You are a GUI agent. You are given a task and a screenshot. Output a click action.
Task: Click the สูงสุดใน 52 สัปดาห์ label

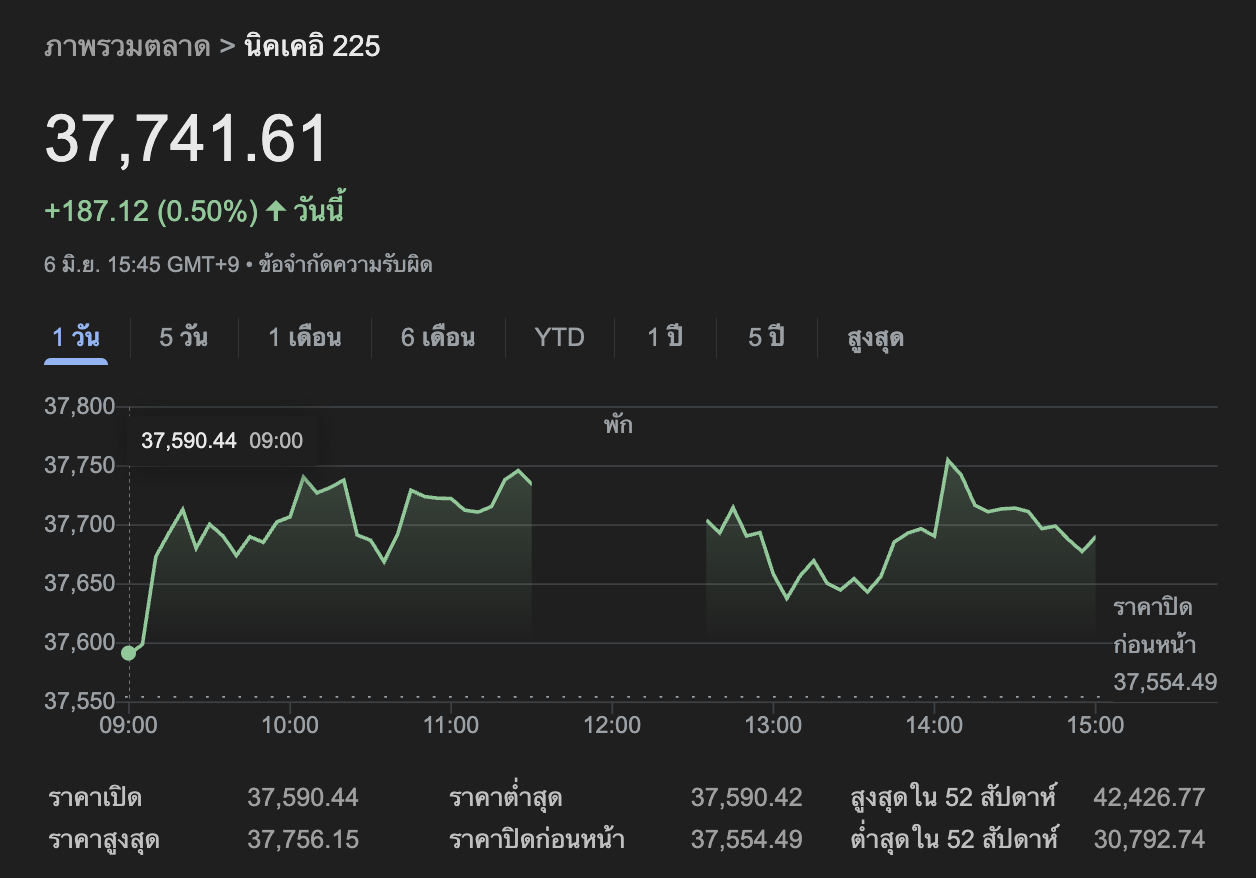[954, 798]
